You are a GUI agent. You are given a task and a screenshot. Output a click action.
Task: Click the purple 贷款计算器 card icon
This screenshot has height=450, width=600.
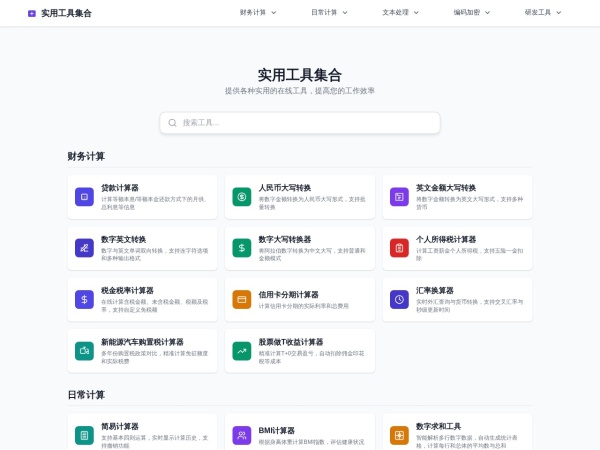pyautogui.click(x=84, y=197)
